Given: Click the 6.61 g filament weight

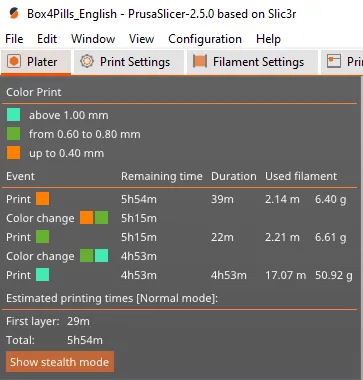Looking at the screenshot, I should pos(331,238).
